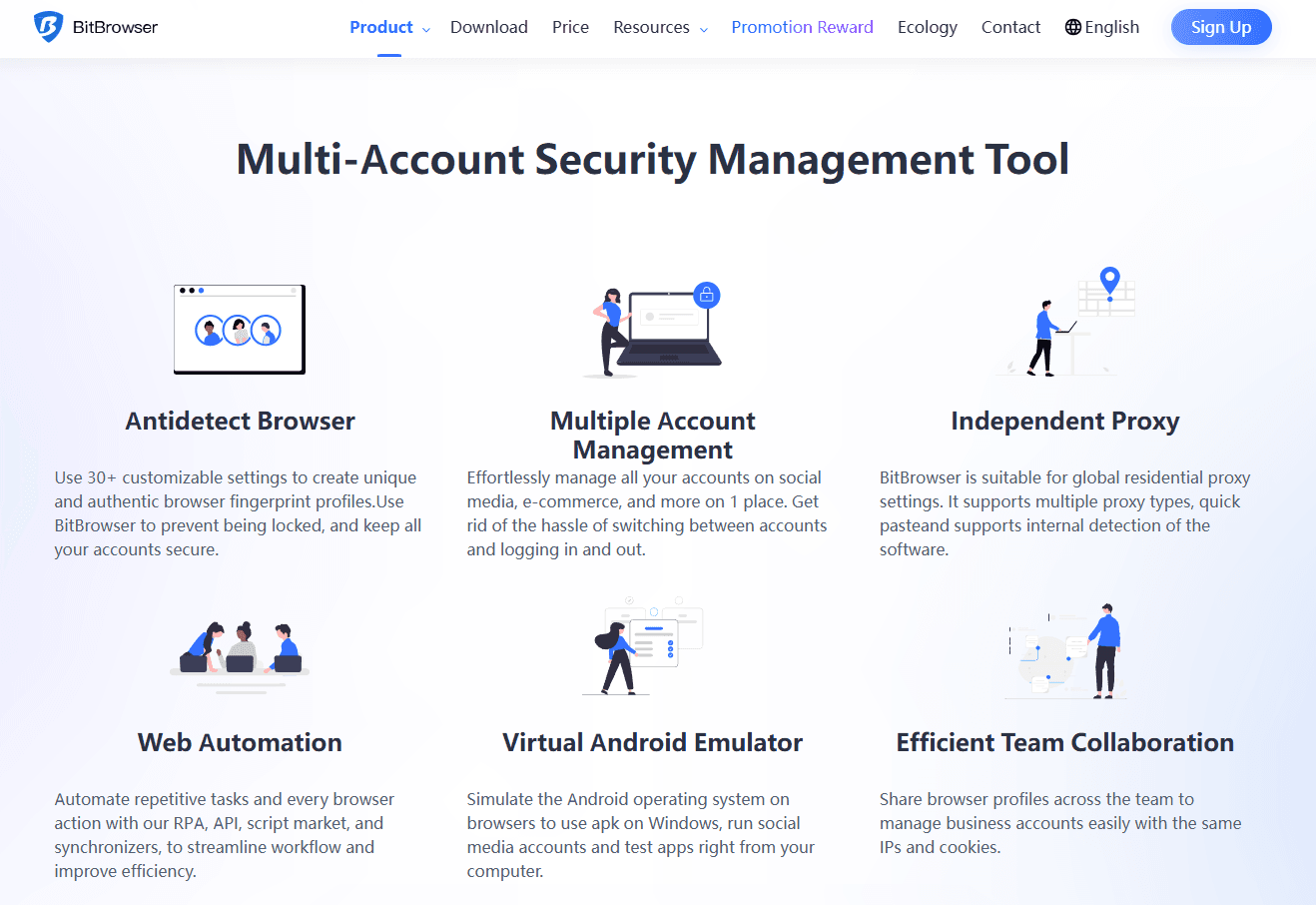Click the BitBrowser brand name text
Image resolution: width=1316 pixels, height=905 pixels.
115,27
